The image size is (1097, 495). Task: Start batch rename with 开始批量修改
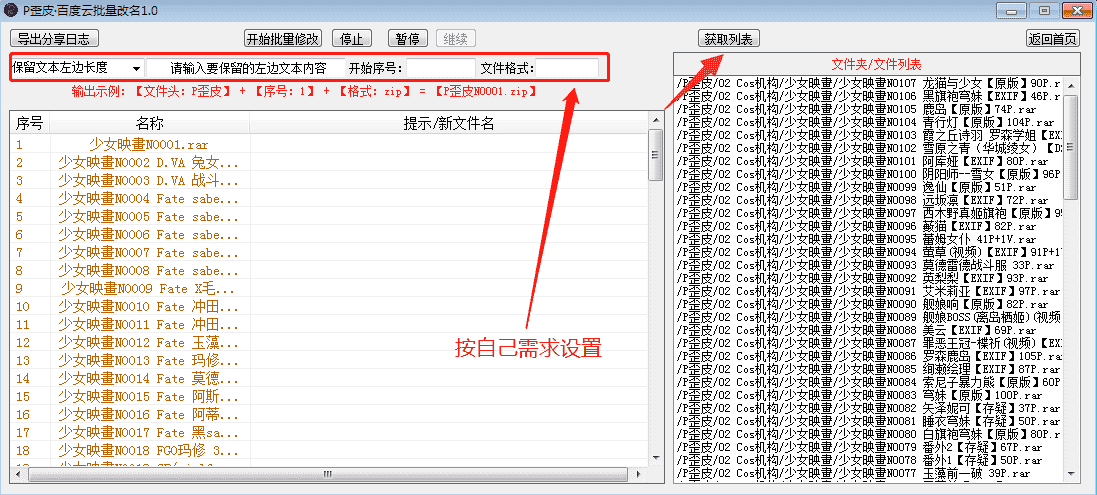click(x=283, y=39)
